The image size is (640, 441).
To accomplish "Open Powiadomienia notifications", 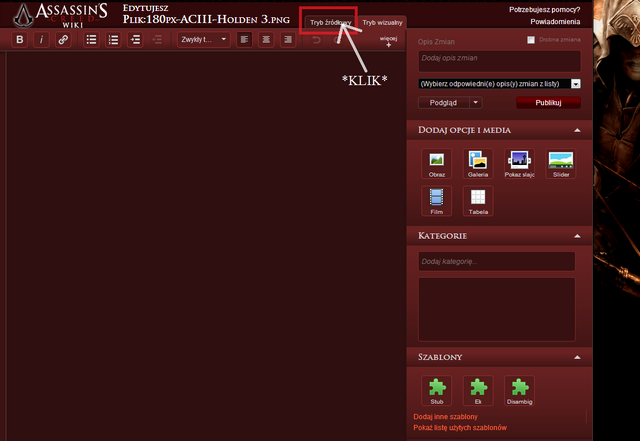I will tap(555, 22).
